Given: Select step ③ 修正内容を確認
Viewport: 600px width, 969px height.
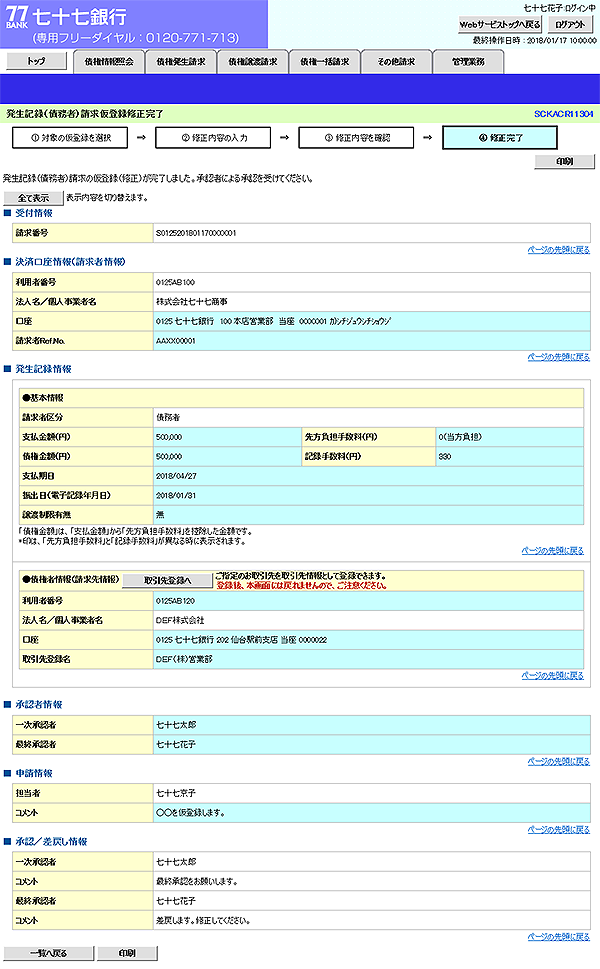Looking at the screenshot, I should pyautogui.click(x=357, y=138).
